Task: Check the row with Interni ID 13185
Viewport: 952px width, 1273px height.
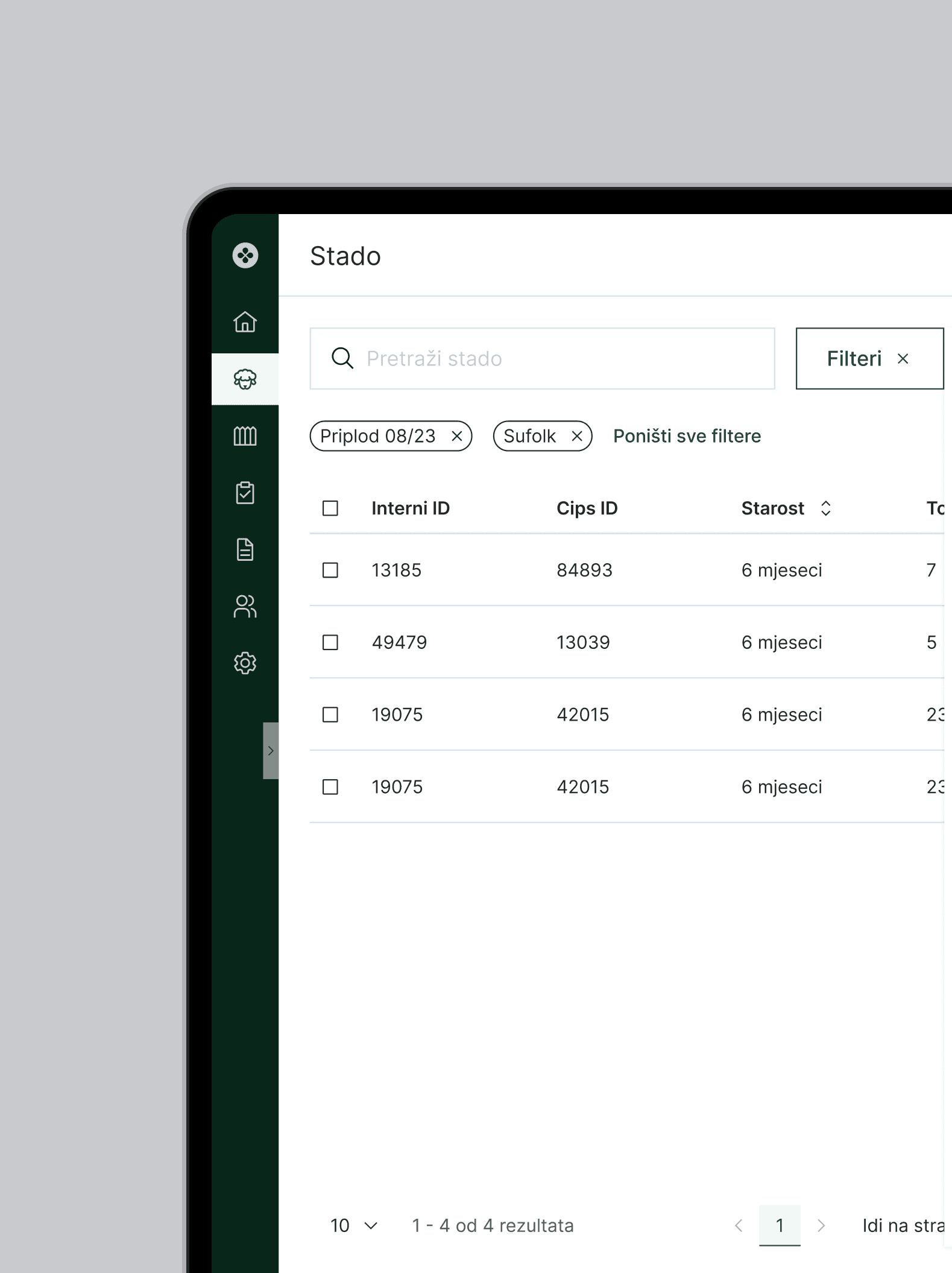Action: (x=330, y=570)
